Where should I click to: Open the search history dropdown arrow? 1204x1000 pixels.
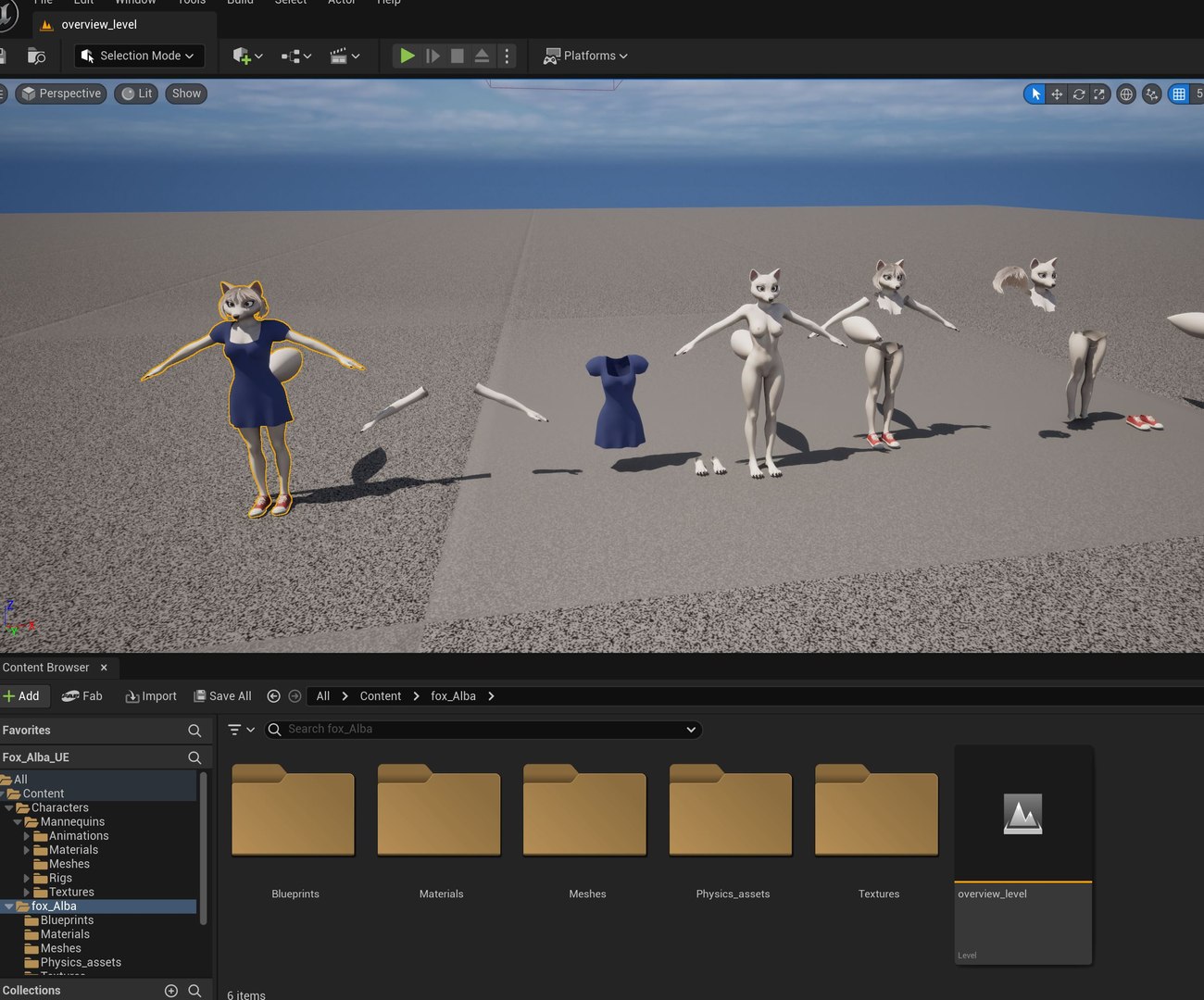point(691,730)
